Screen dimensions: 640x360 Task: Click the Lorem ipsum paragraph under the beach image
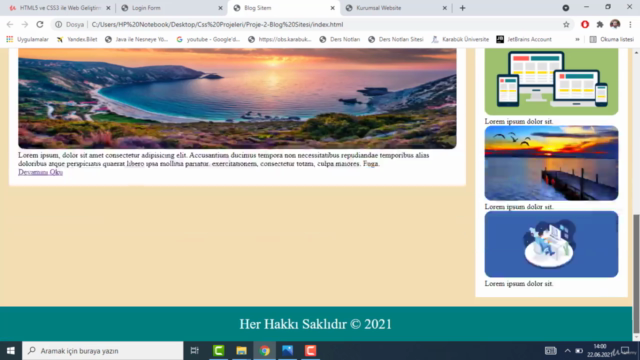[224, 160]
